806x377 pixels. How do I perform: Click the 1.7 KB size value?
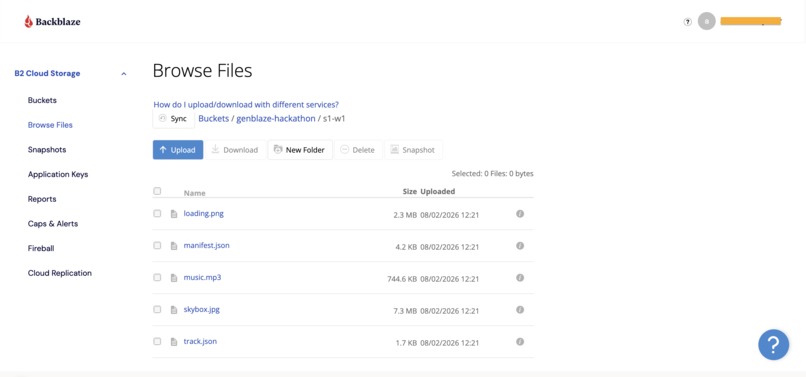(406, 343)
